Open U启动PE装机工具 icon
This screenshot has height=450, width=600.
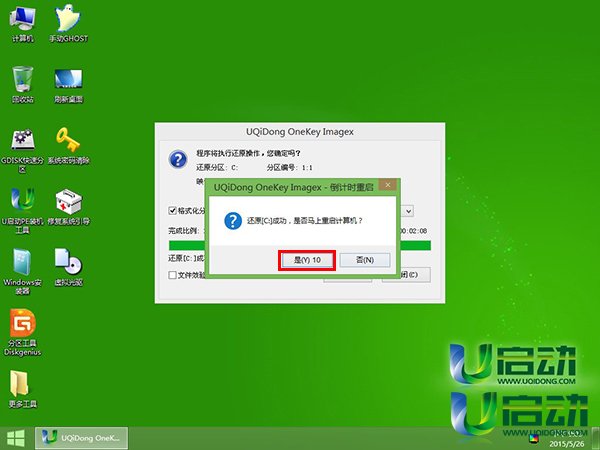(22, 211)
